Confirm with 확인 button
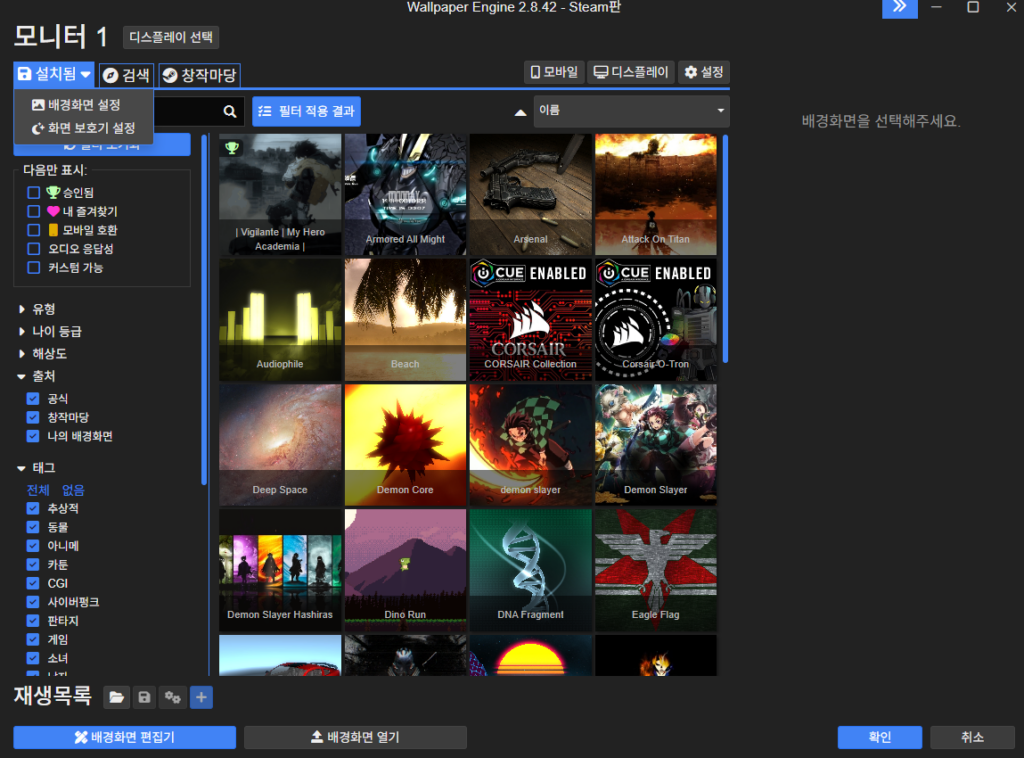This screenshot has height=758, width=1024. (880, 737)
